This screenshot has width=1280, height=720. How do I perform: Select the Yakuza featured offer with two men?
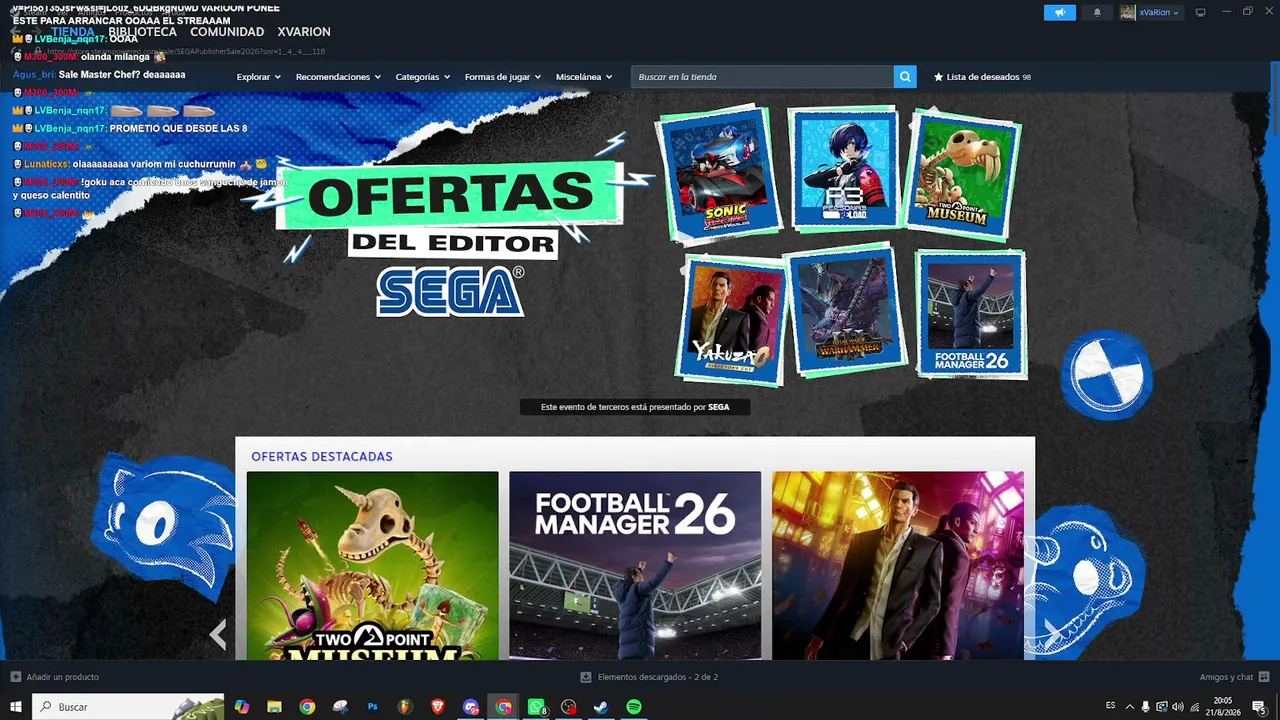898,565
